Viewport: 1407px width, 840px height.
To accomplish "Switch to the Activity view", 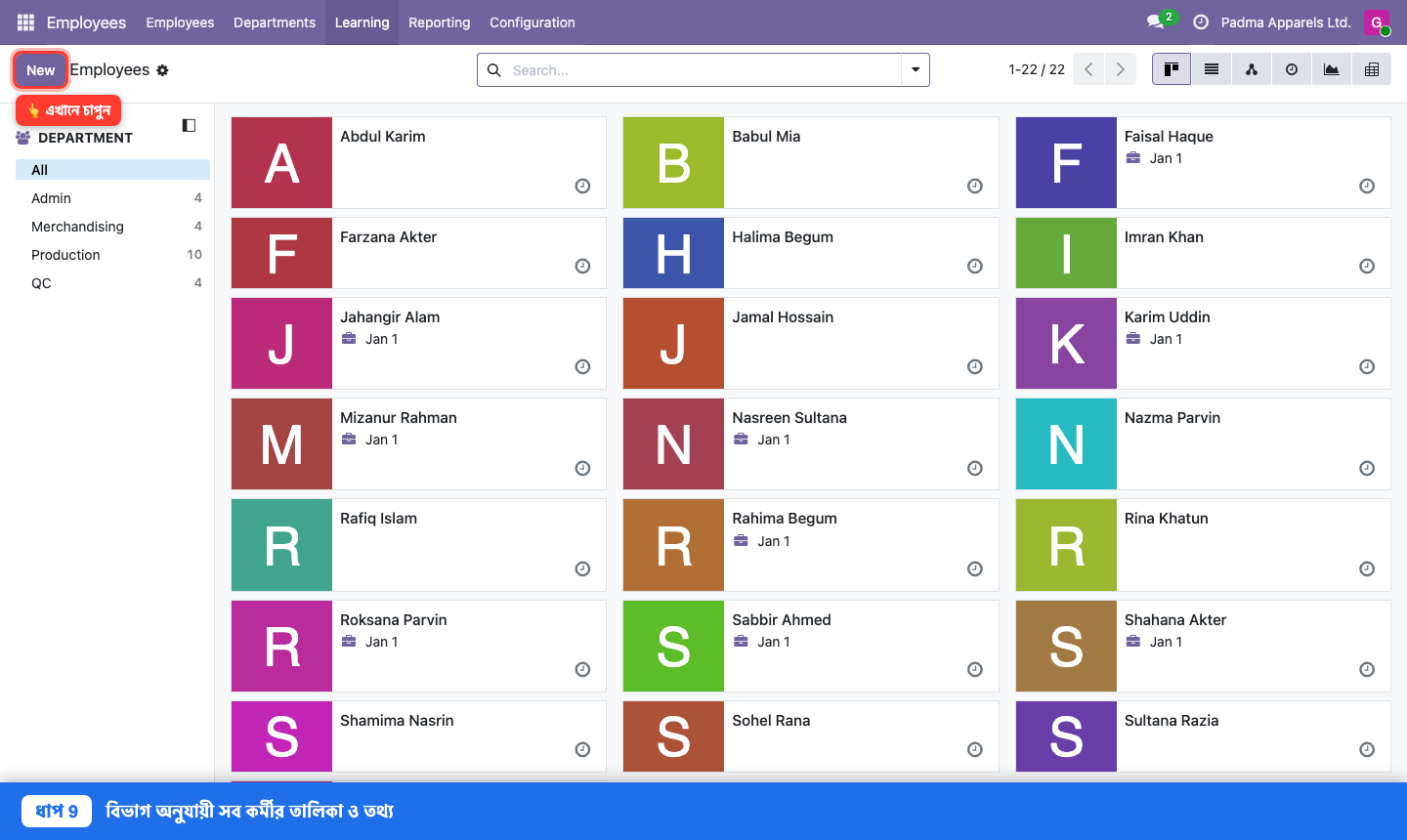I will (1292, 69).
